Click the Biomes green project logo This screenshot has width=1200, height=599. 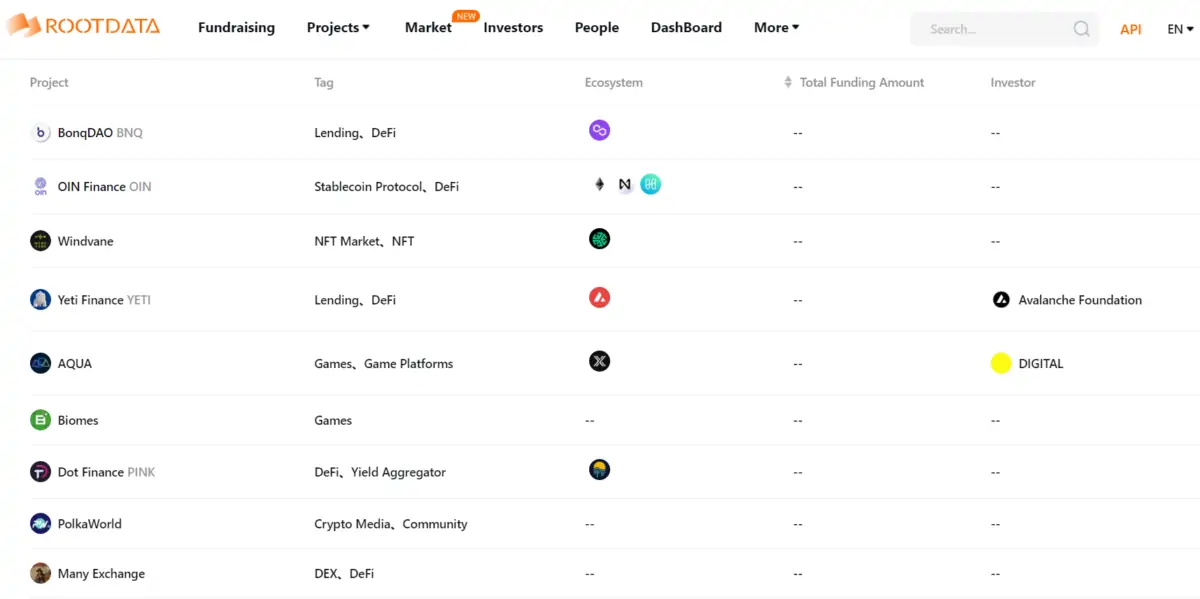click(x=40, y=420)
